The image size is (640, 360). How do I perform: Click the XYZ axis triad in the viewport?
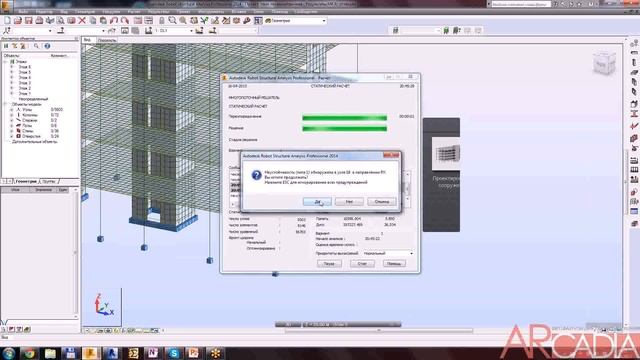[104, 305]
